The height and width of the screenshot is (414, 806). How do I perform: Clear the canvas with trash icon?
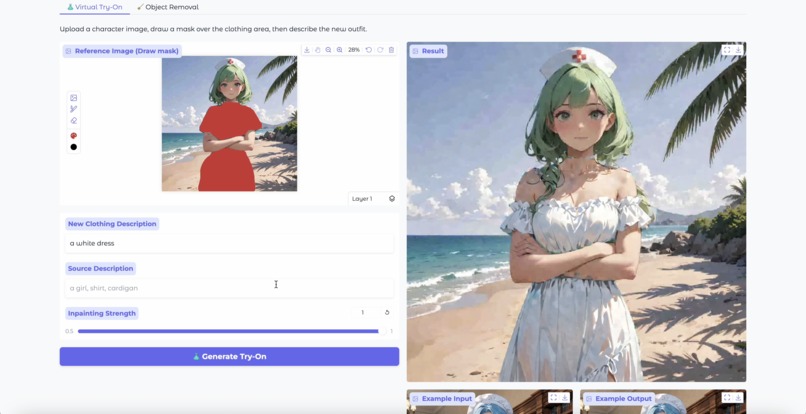tap(391, 50)
